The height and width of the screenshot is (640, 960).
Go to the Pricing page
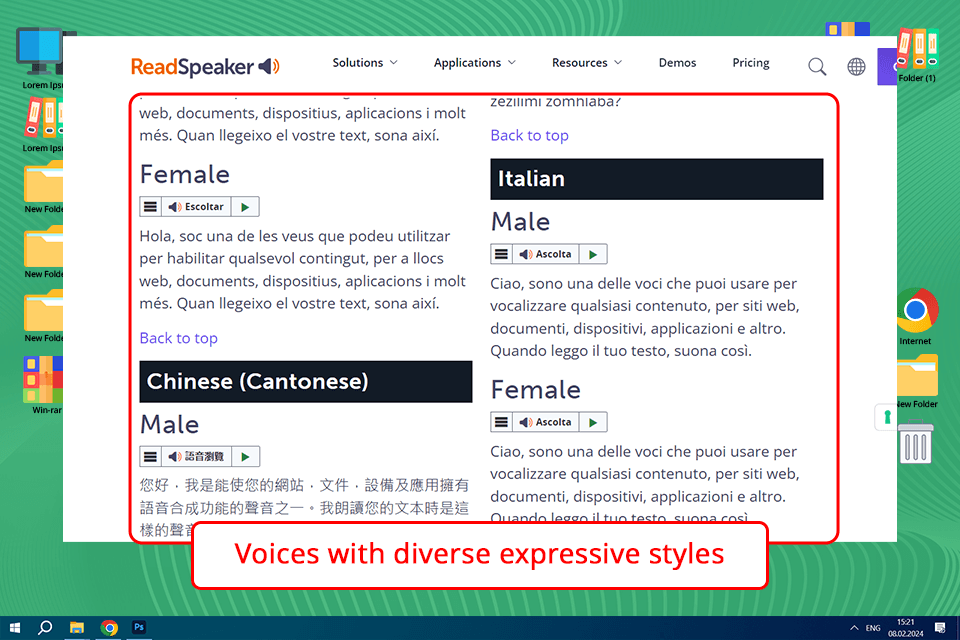[751, 62]
